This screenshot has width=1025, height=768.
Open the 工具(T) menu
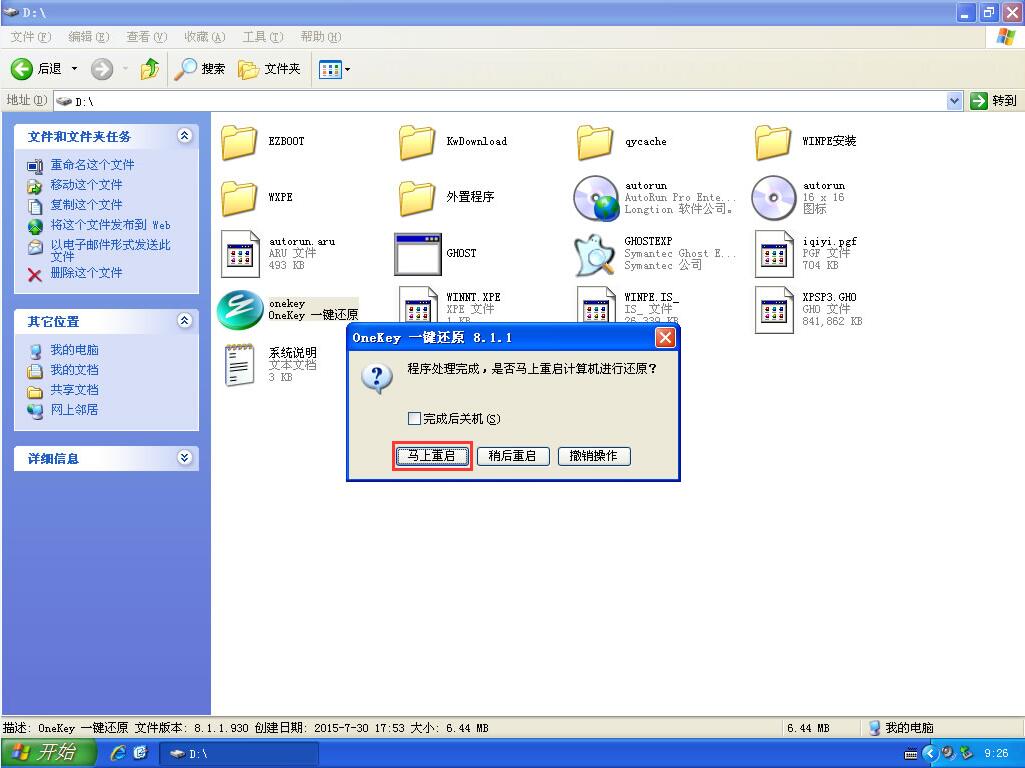click(x=261, y=37)
